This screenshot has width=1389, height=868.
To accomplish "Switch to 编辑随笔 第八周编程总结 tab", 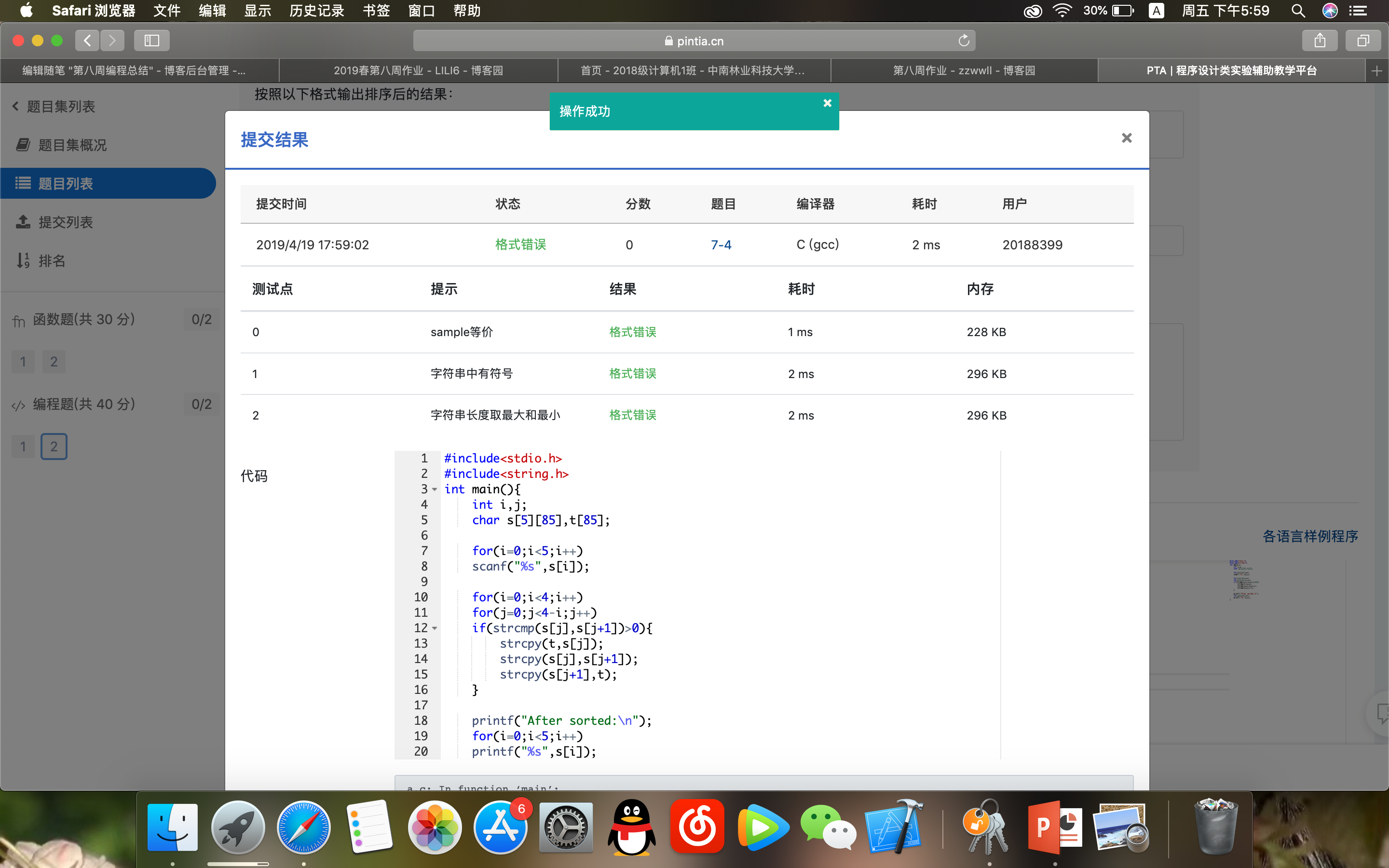I will [x=139, y=70].
